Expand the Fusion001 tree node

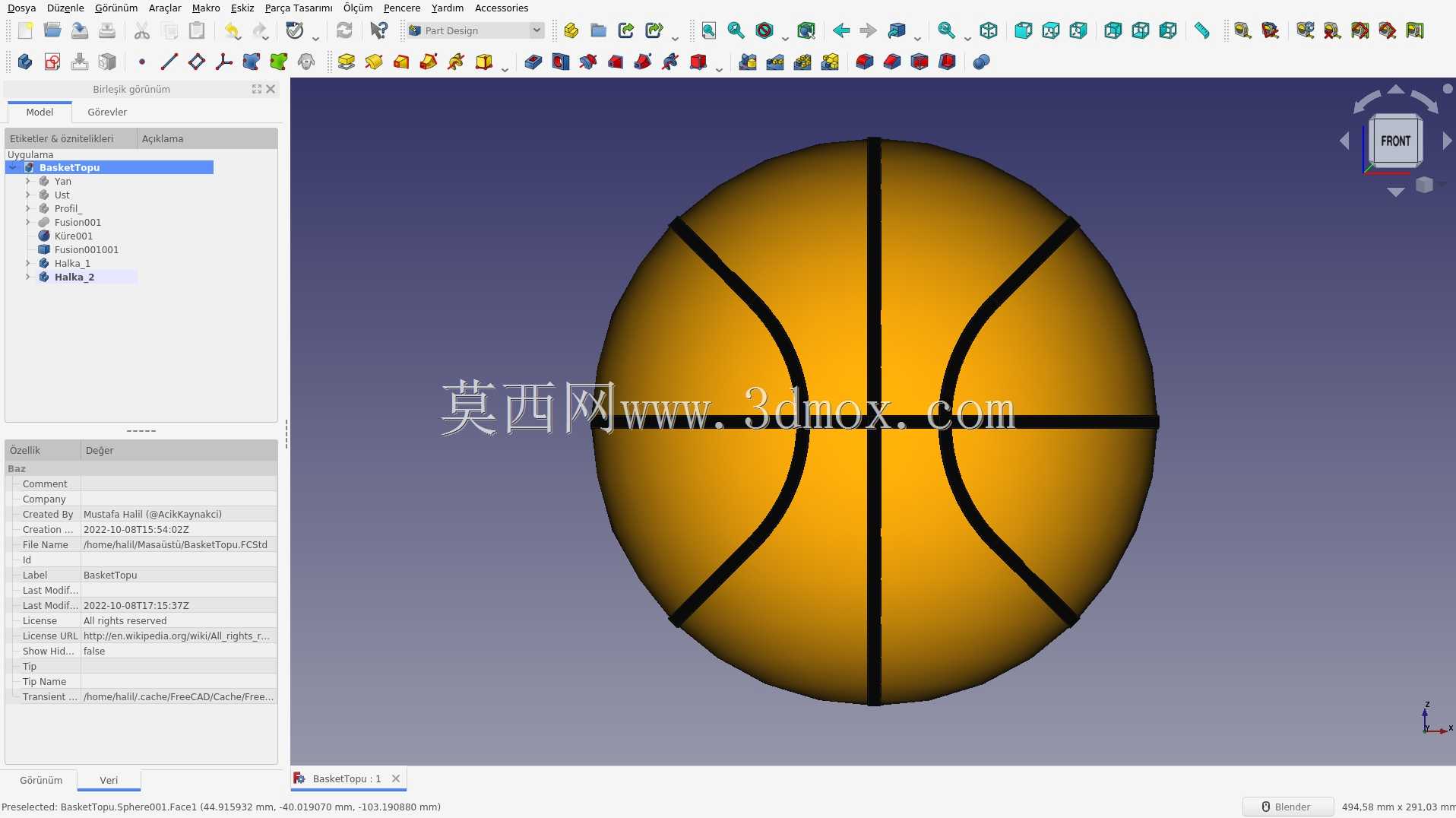click(28, 222)
